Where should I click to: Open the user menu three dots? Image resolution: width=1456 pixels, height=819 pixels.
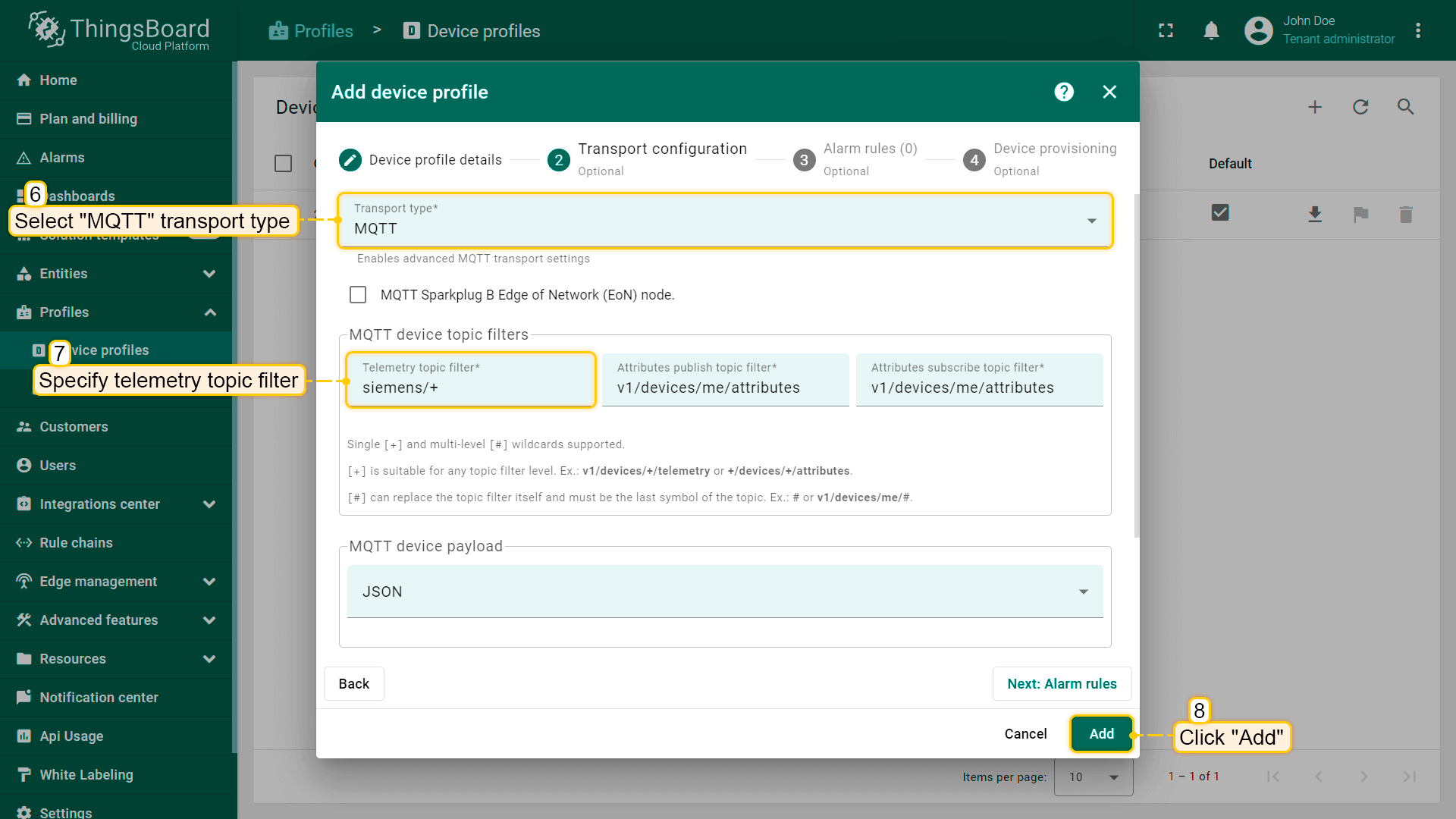1417,31
